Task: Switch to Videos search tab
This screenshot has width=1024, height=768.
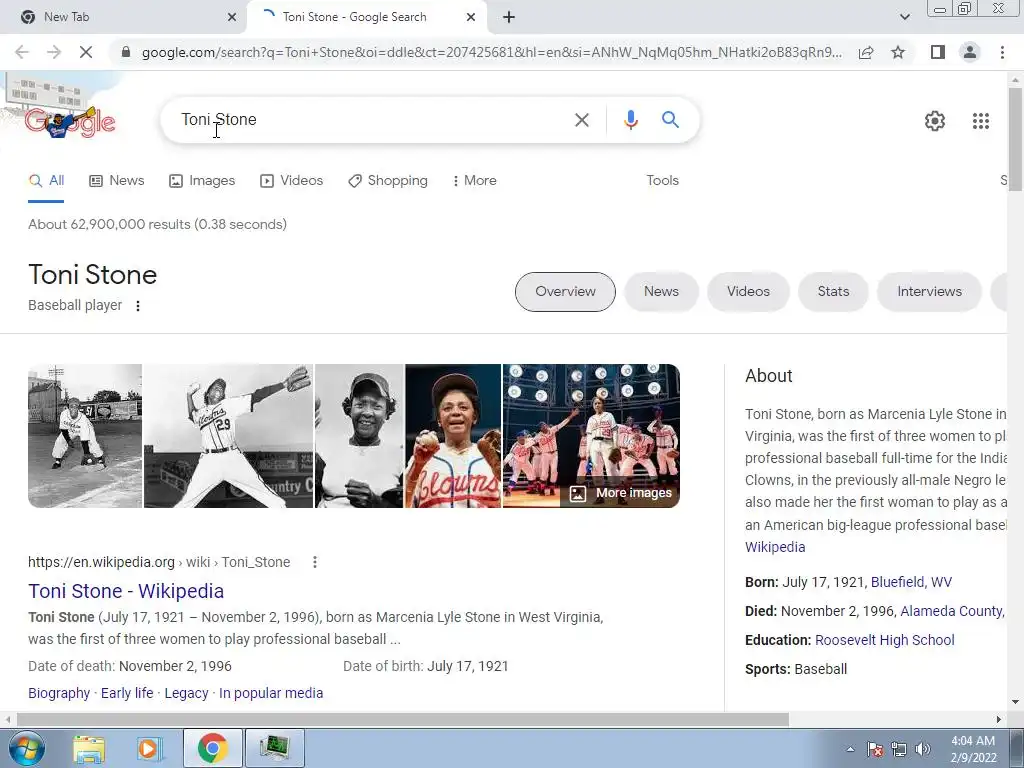Action: (291, 181)
